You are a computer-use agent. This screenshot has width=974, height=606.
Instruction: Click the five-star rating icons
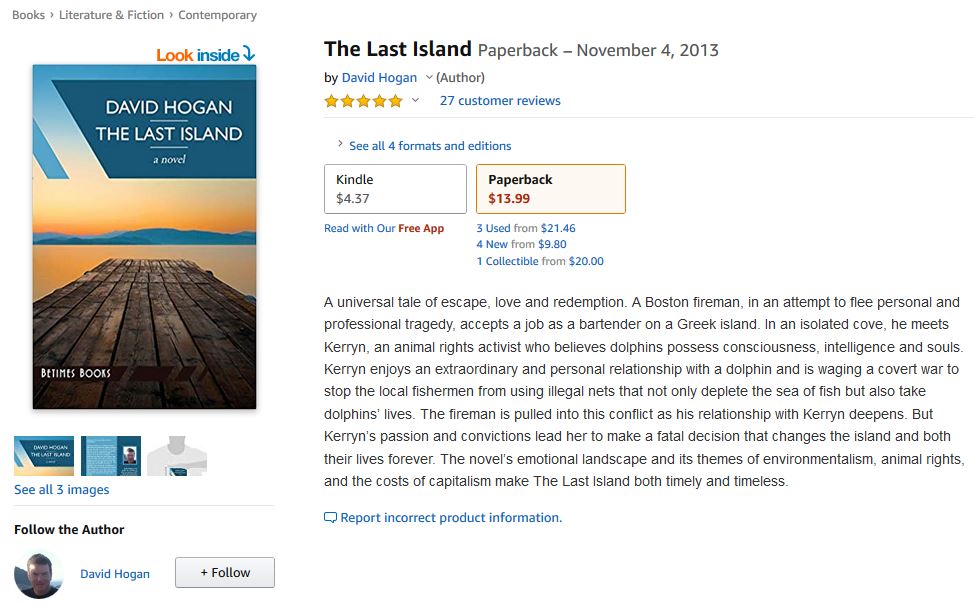pyautogui.click(x=363, y=101)
